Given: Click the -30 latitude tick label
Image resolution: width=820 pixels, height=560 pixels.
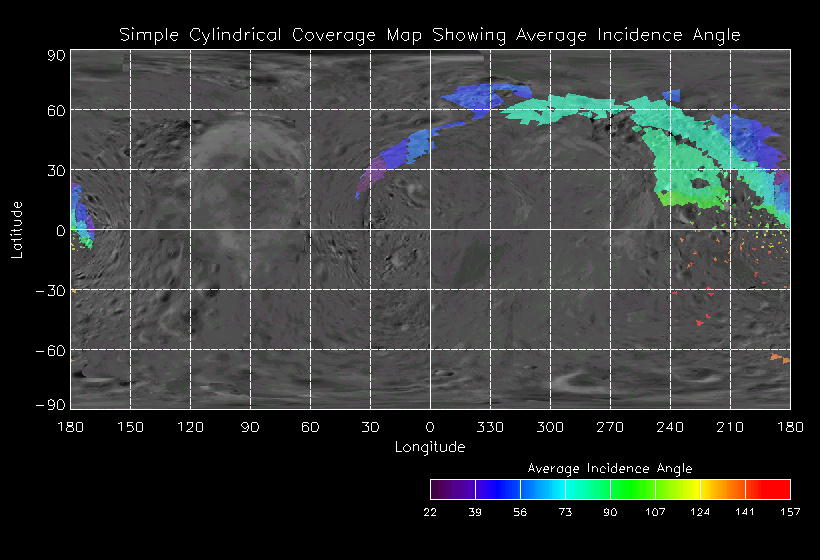Looking at the screenshot, I should coord(52,290).
